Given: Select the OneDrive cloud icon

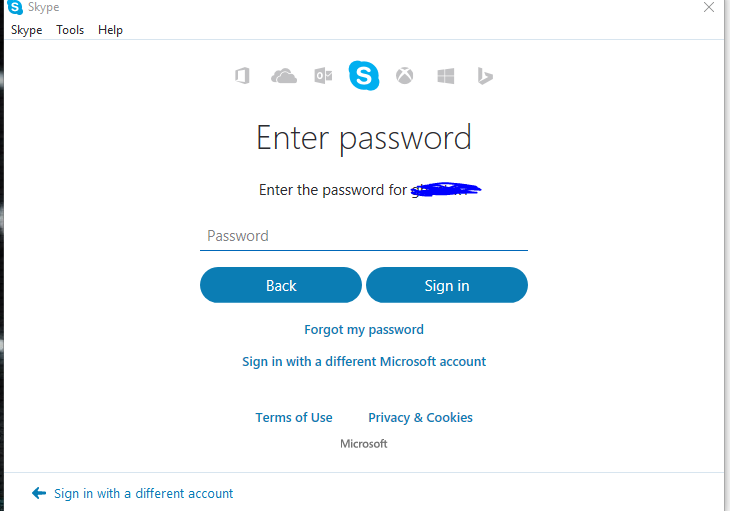Looking at the screenshot, I should pyautogui.click(x=284, y=75).
